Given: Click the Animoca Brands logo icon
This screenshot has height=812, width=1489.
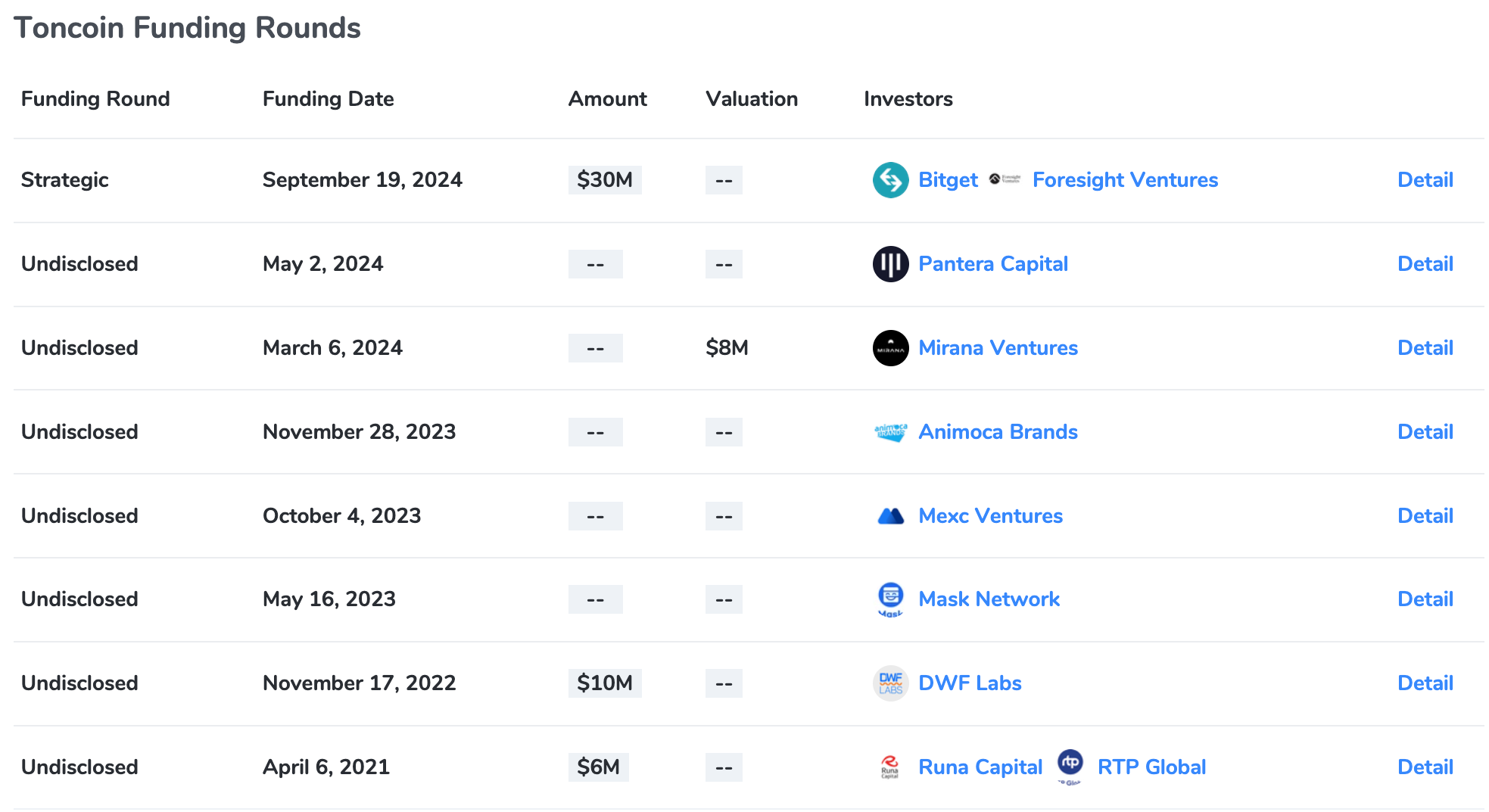Looking at the screenshot, I should click(890, 432).
